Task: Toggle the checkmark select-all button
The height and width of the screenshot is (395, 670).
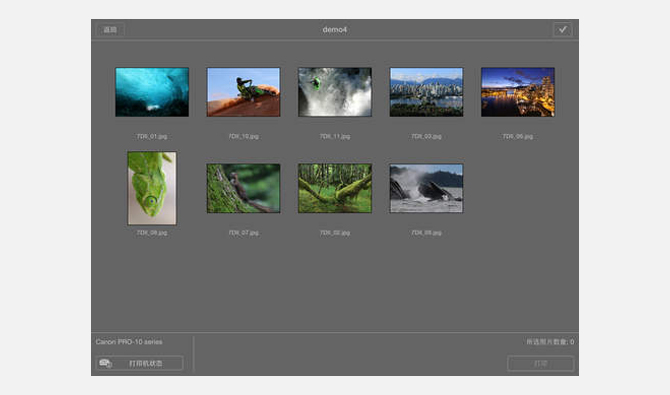Action: coord(562,29)
